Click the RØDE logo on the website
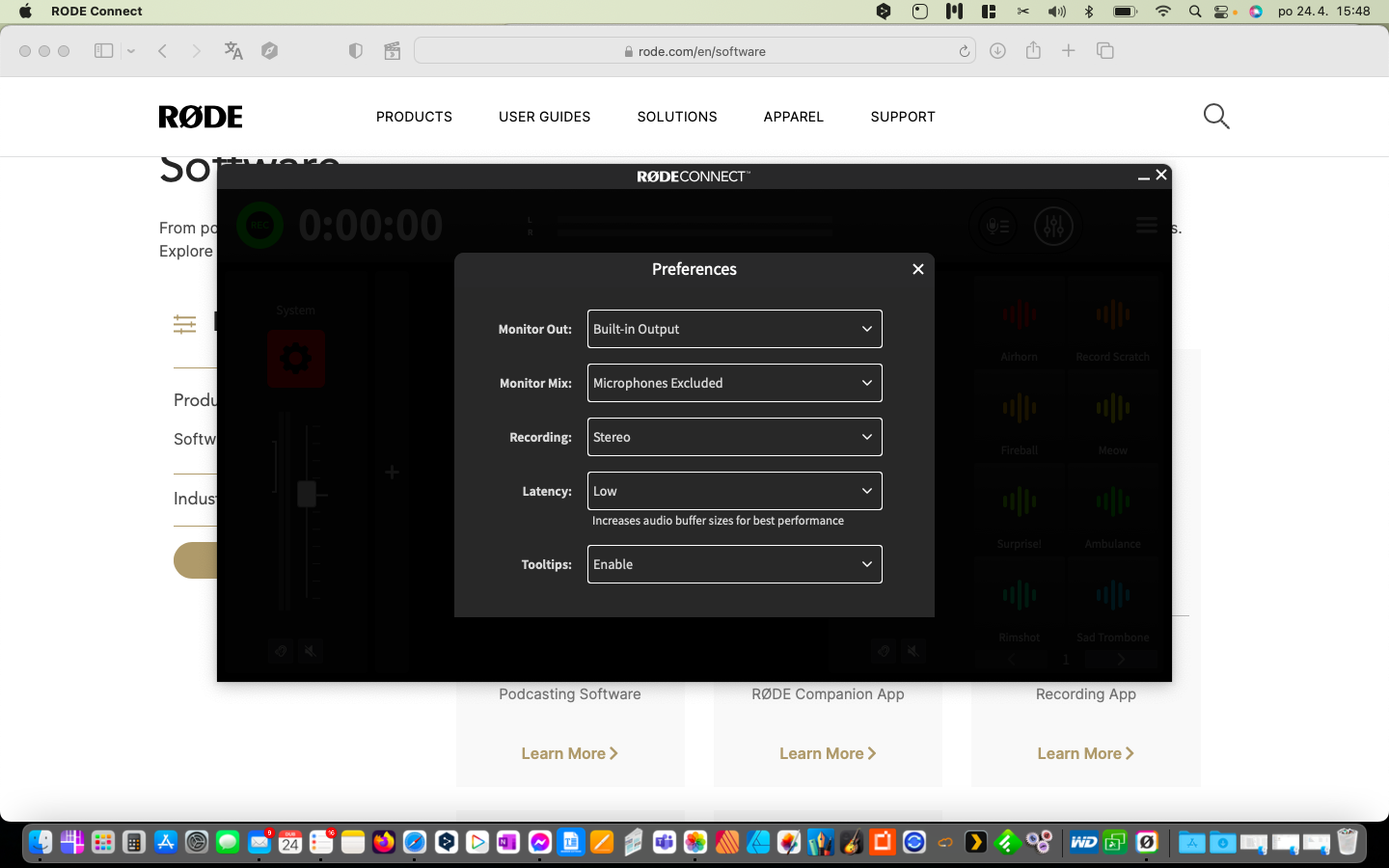The width and height of the screenshot is (1389, 868). 201,117
